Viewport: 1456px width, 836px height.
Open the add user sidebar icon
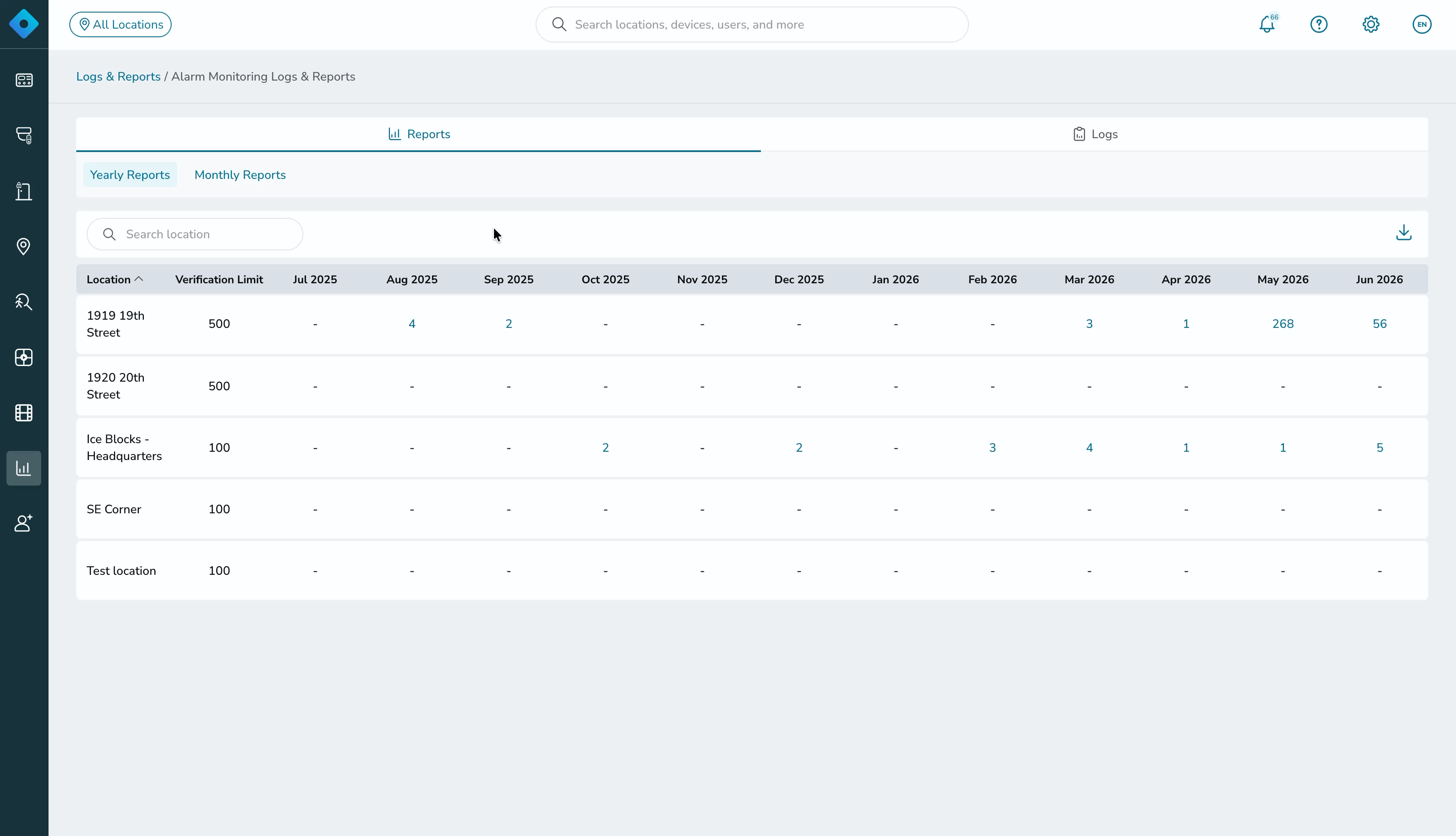[23, 523]
